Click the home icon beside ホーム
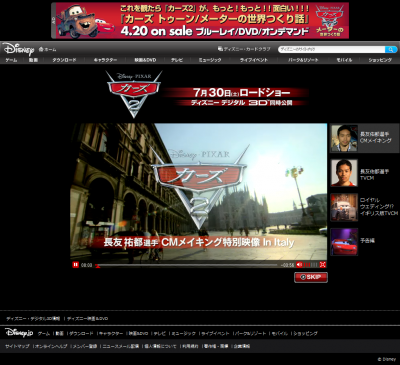Screen dimensions: 400x365 pyautogui.click(x=41, y=49)
